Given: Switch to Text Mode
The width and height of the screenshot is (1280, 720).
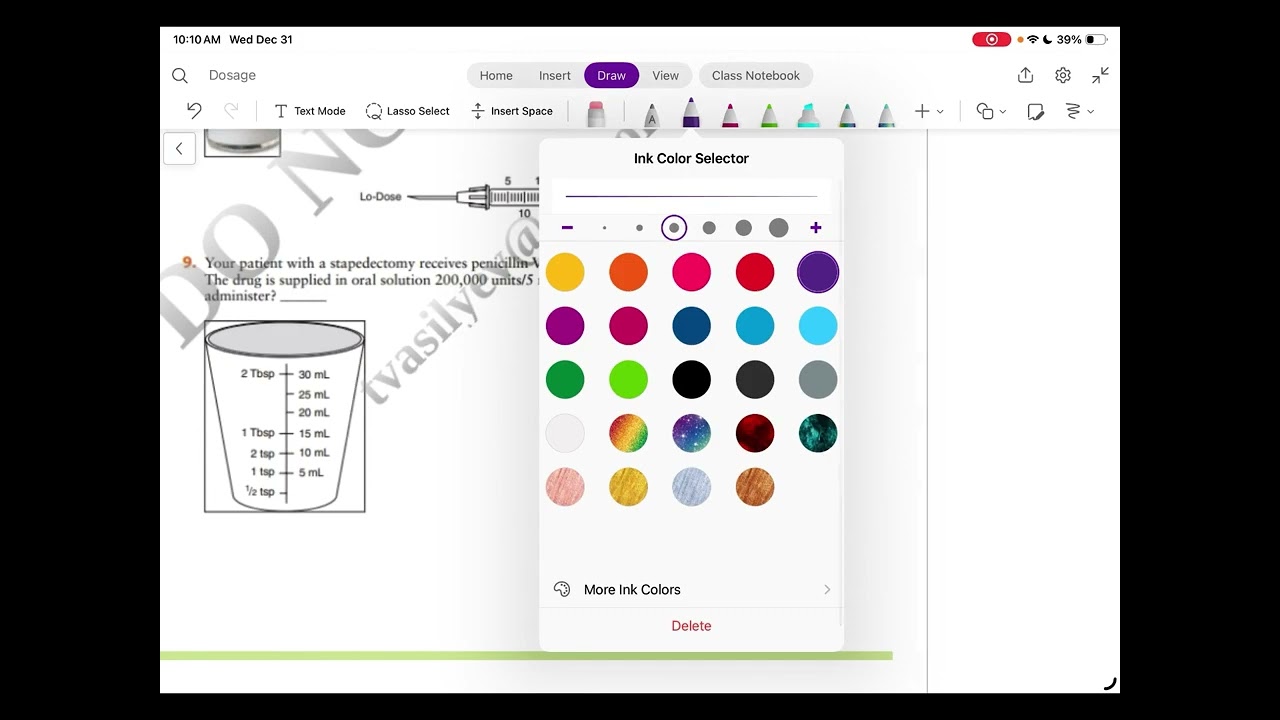Looking at the screenshot, I should coord(310,111).
